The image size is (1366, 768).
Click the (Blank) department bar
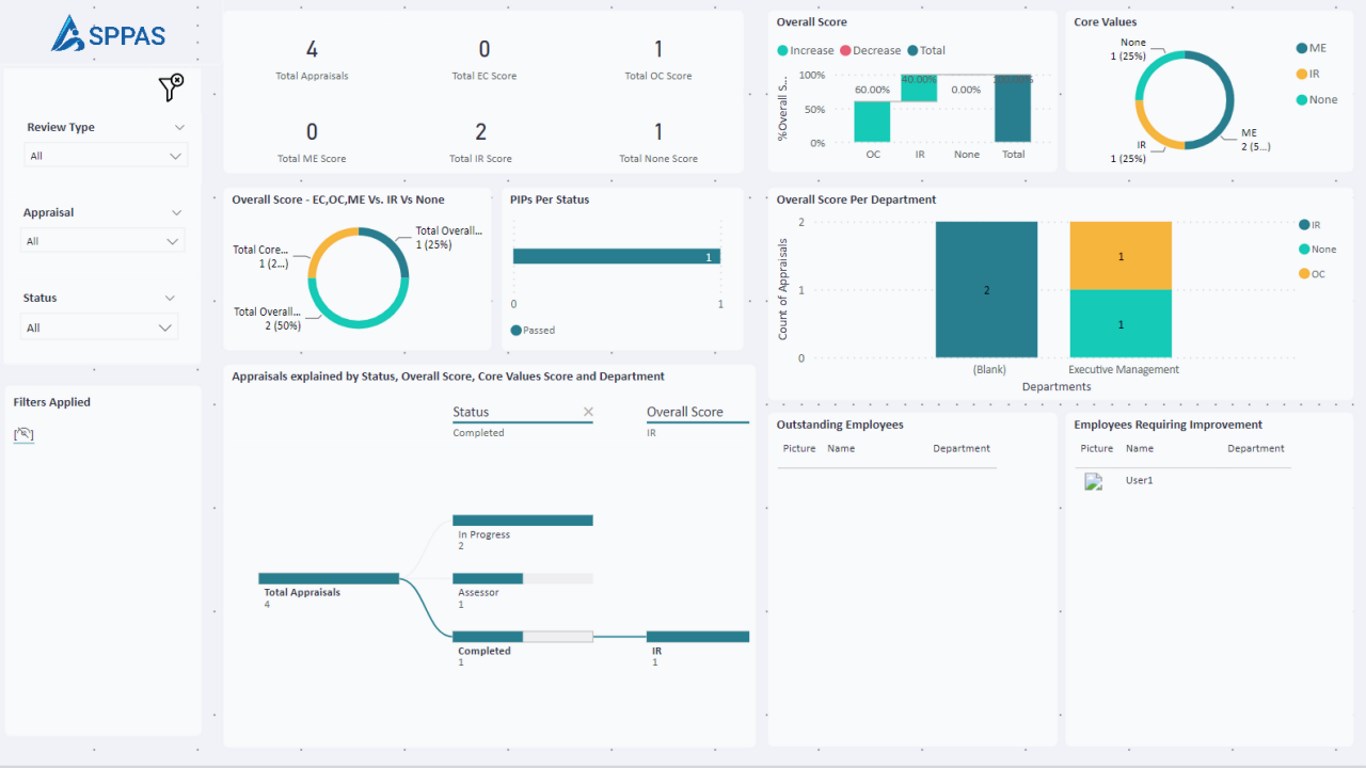click(987, 290)
